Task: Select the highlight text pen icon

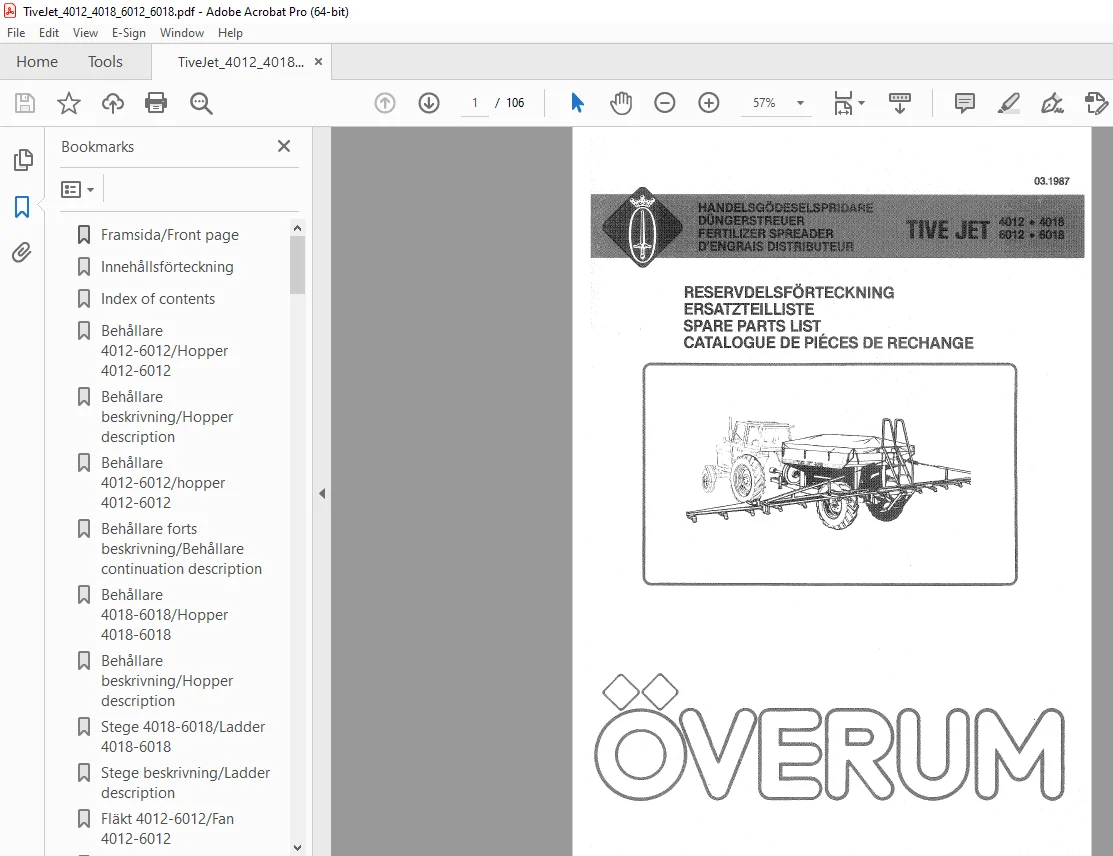Action: coord(1009,104)
